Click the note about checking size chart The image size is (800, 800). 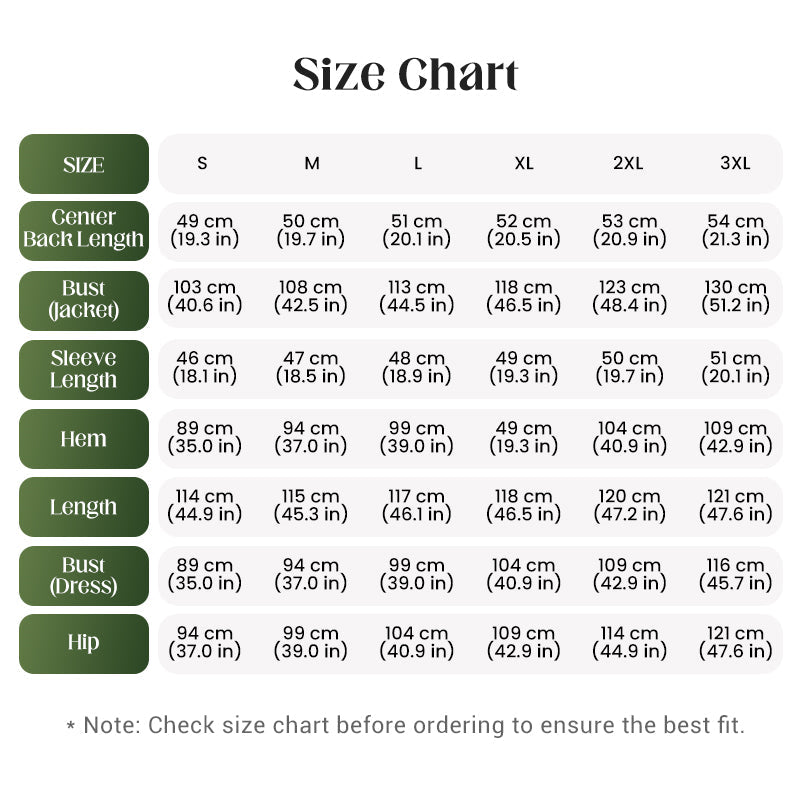coord(406,725)
